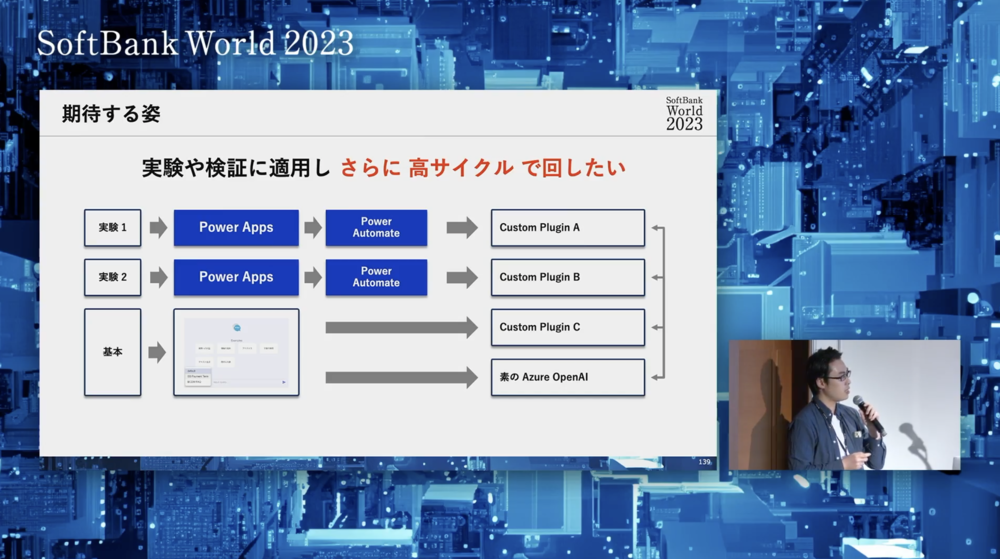Click the chat logo icon in the app screenshot
1000x559 pixels.
(237, 328)
